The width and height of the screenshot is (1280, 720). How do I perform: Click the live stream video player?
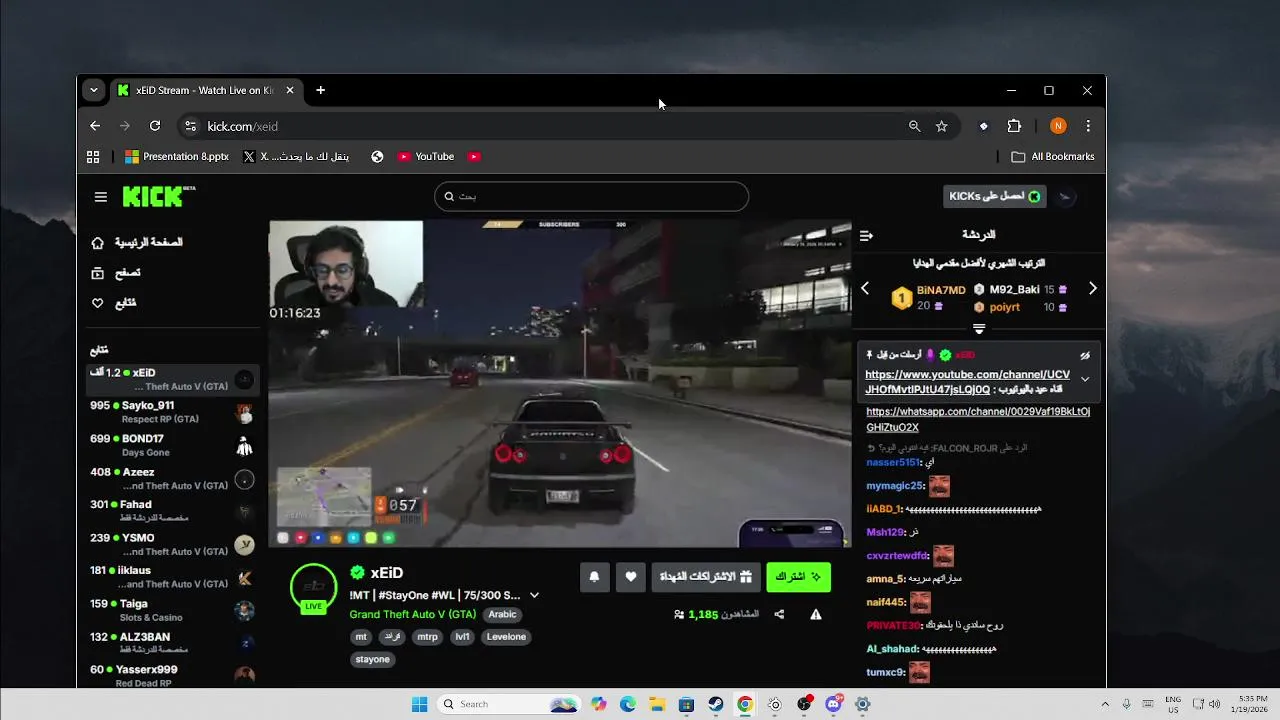pyautogui.click(x=560, y=384)
